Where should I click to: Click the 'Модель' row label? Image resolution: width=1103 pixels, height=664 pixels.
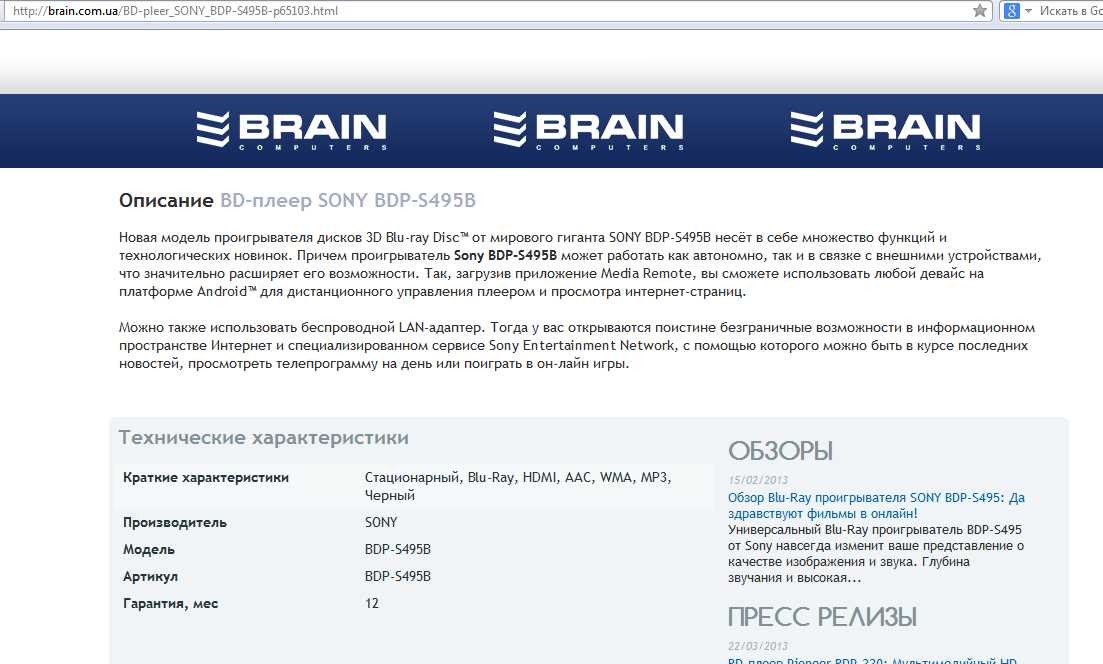[148, 549]
